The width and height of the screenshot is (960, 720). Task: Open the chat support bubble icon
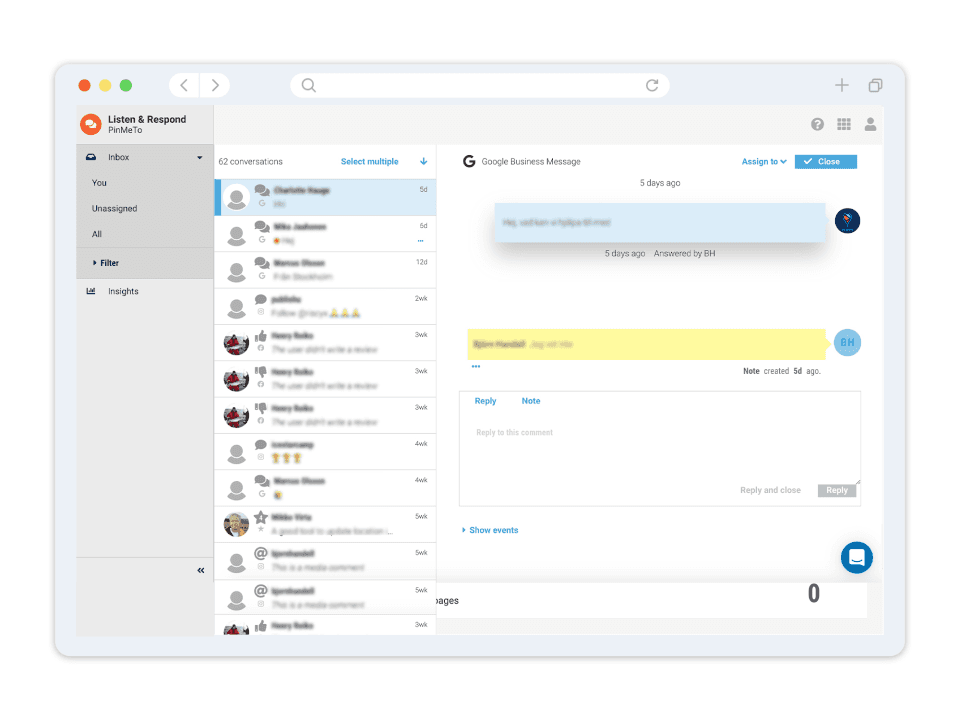coord(856,558)
